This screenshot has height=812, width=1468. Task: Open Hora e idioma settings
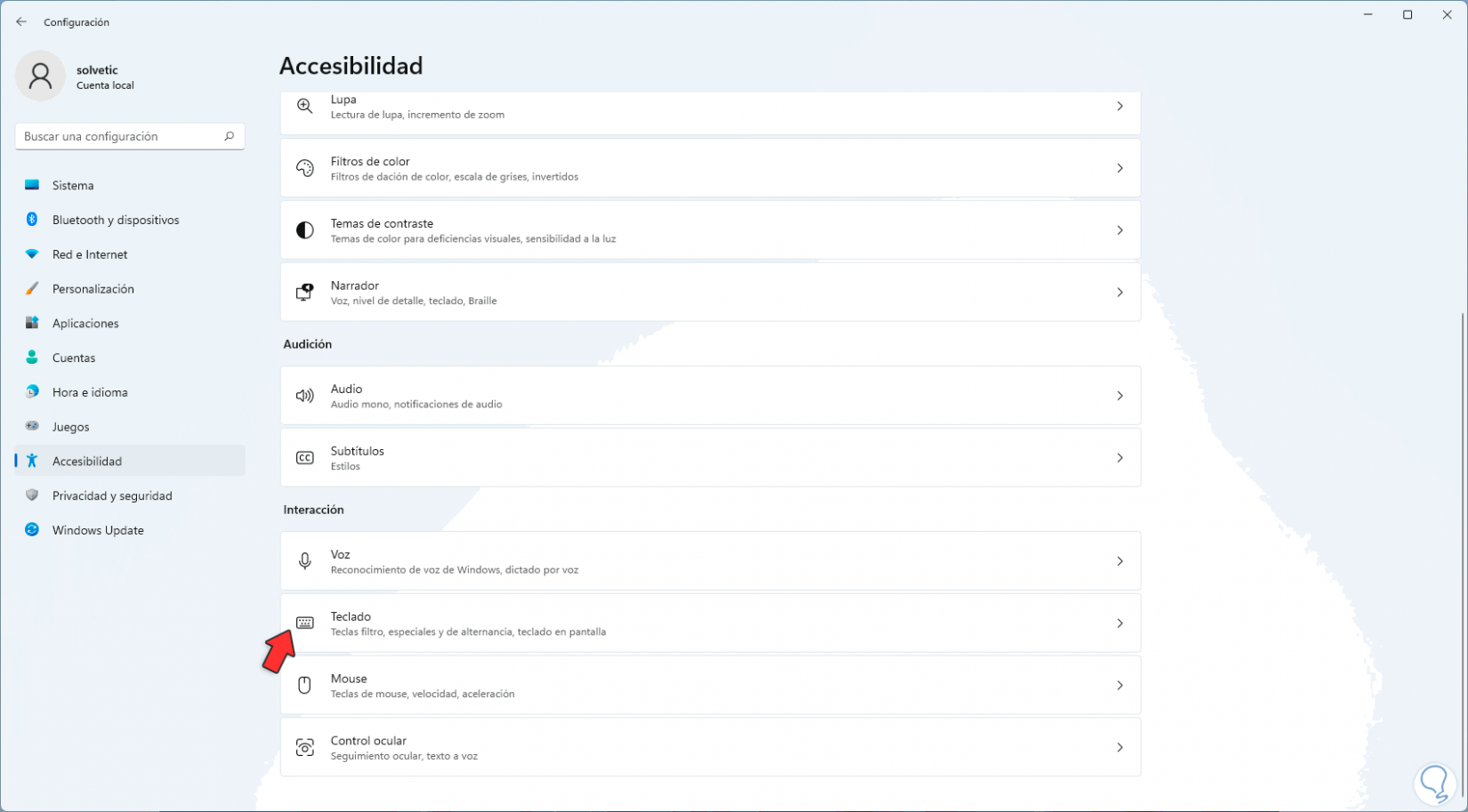pos(130,392)
